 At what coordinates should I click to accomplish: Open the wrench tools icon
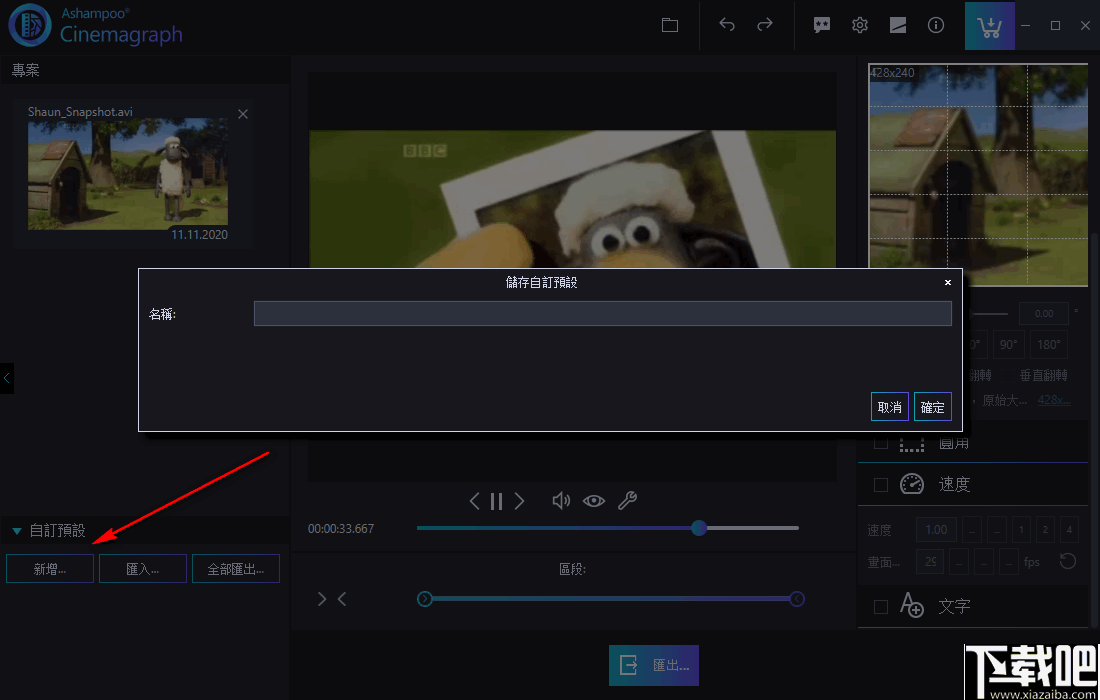click(x=627, y=501)
